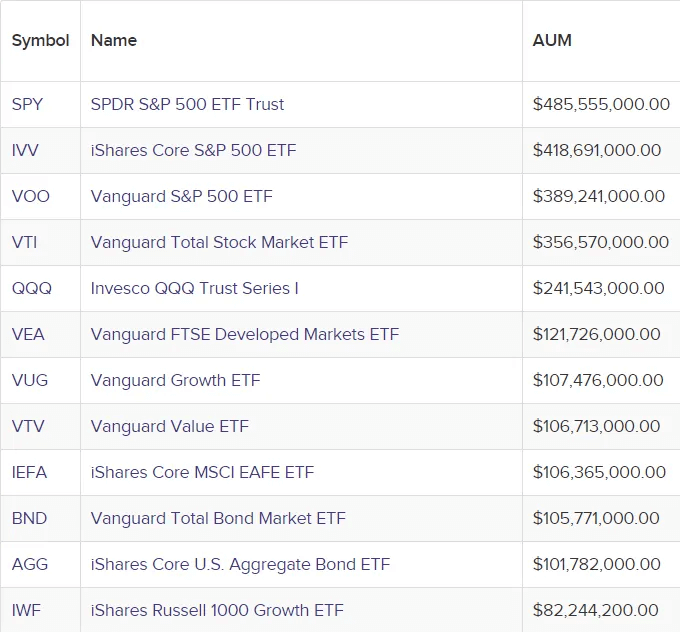
Task: Click the SPY ticker symbol link
Action: tap(27, 104)
